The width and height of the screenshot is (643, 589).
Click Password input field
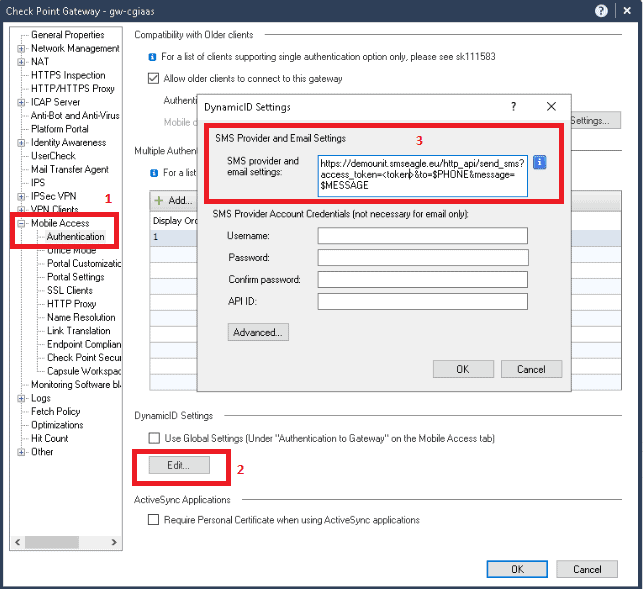422,258
